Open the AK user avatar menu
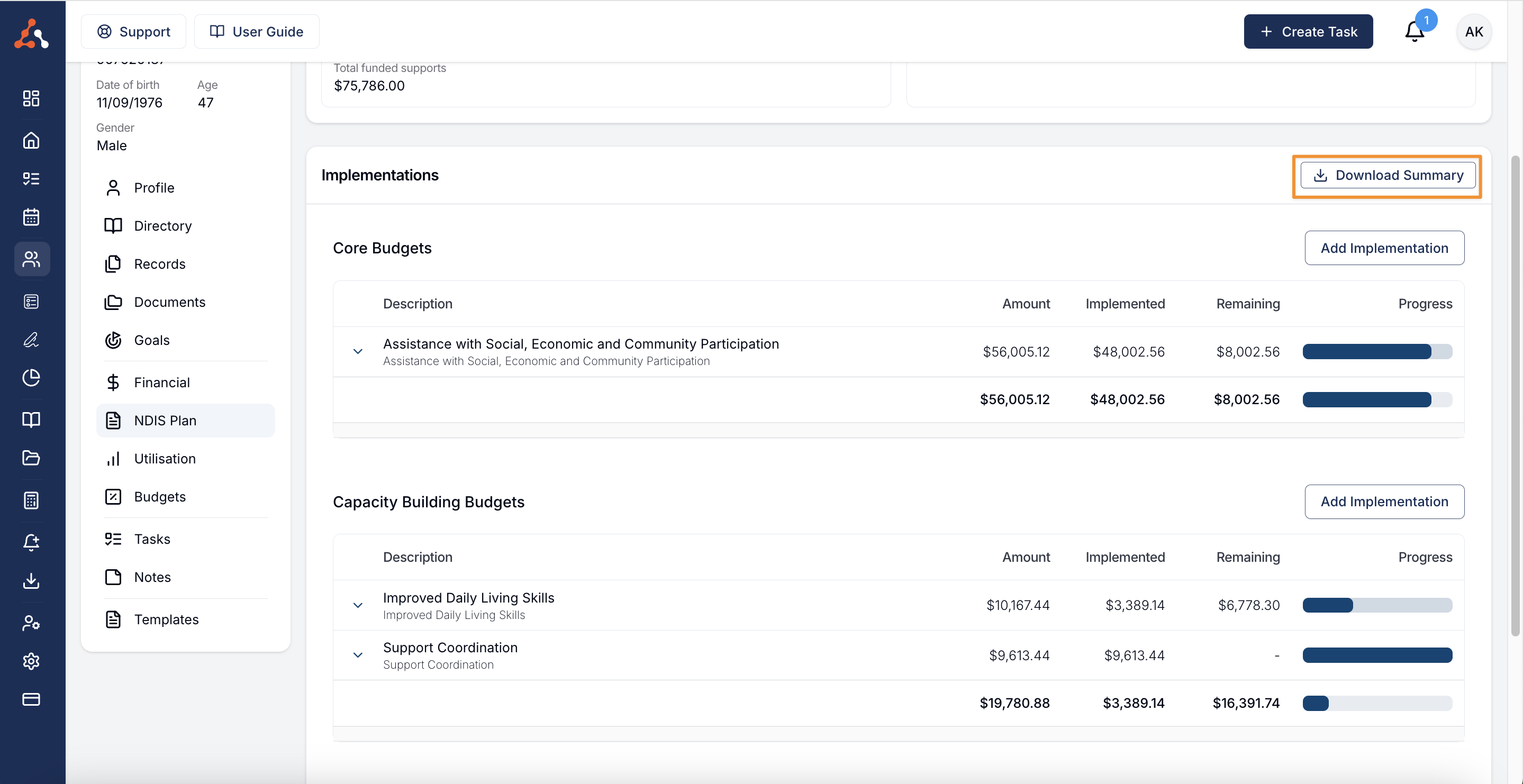The height and width of the screenshot is (784, 1523). (1473, 31)
